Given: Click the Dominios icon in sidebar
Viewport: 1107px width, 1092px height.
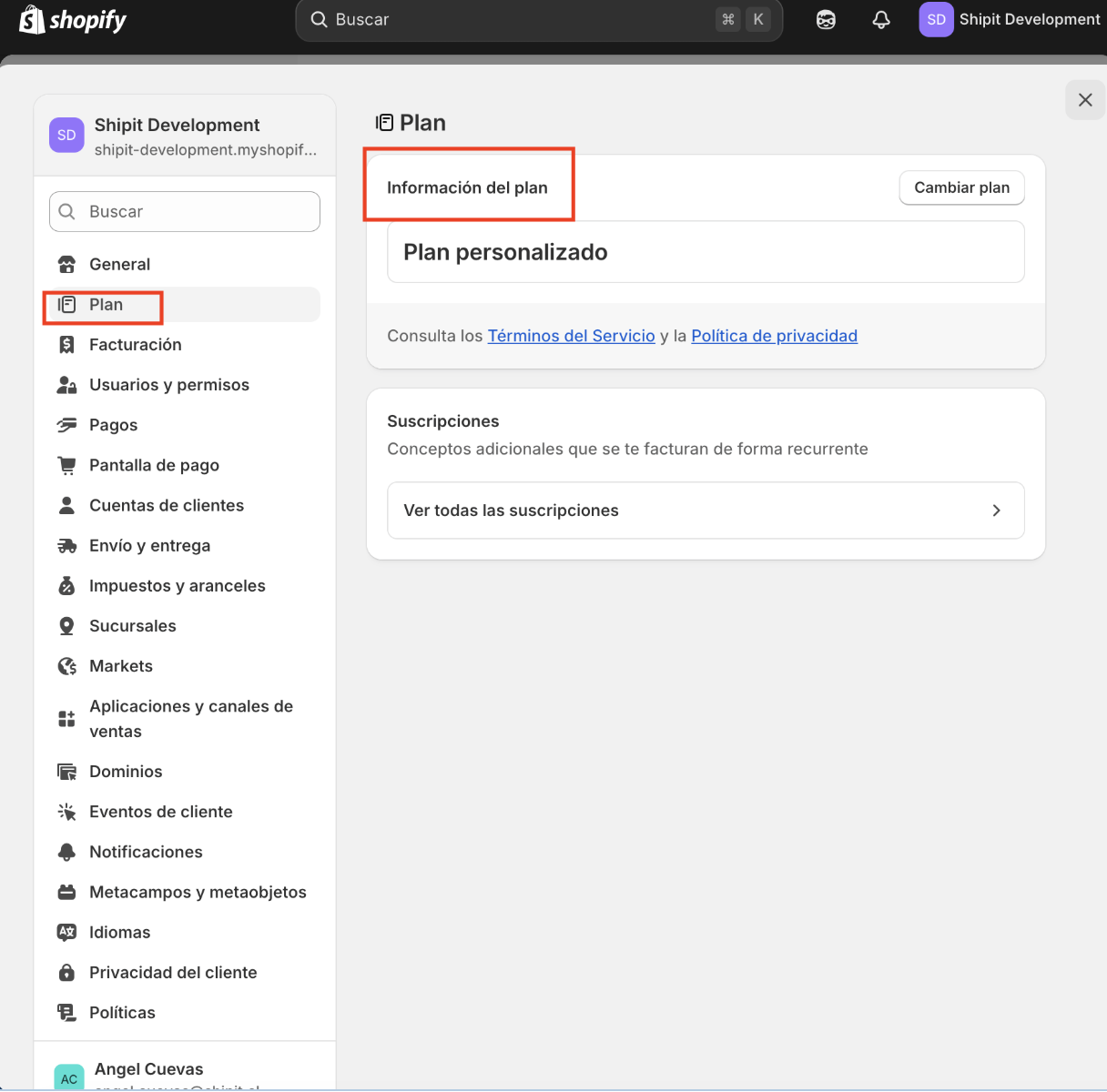Looking at the screenshot, I should [x=66, y=772].
